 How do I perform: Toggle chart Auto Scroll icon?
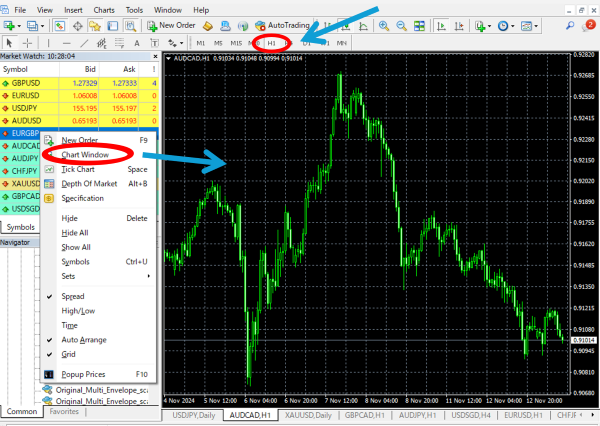tap(441, 26)
